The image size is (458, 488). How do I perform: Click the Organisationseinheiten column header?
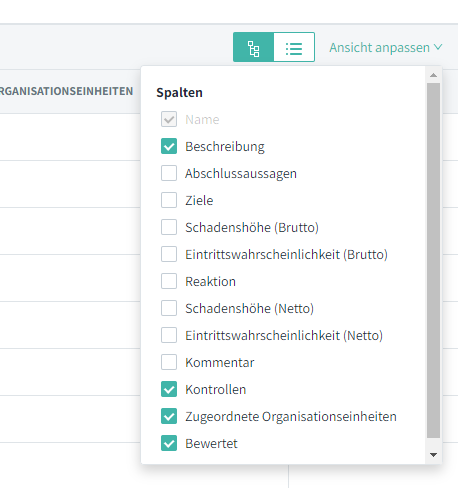click(66, 91)
